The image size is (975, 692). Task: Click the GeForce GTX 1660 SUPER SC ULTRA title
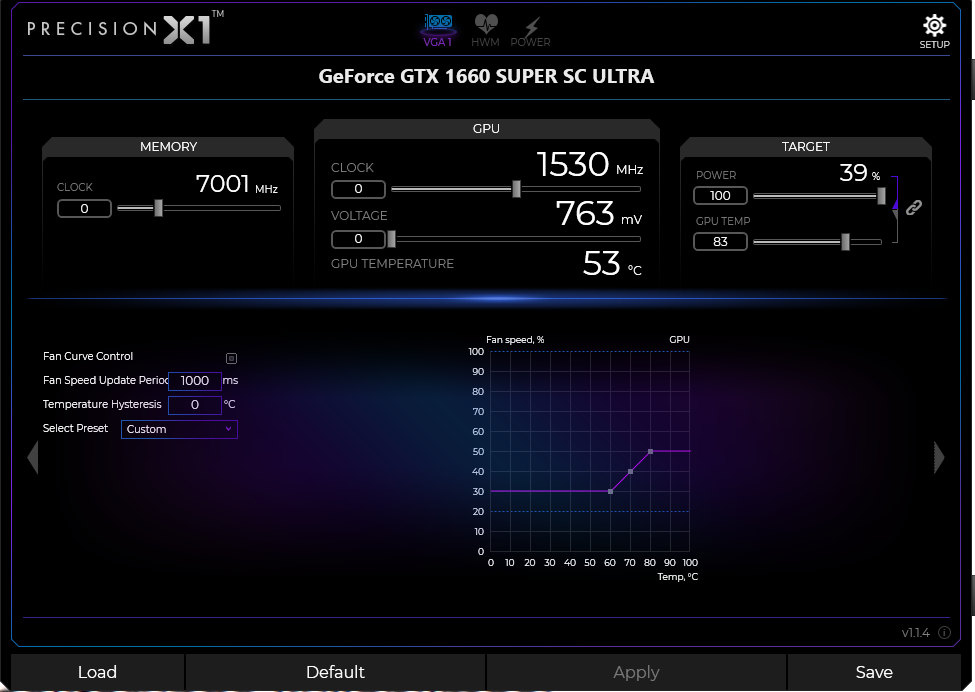pos(486,76)
